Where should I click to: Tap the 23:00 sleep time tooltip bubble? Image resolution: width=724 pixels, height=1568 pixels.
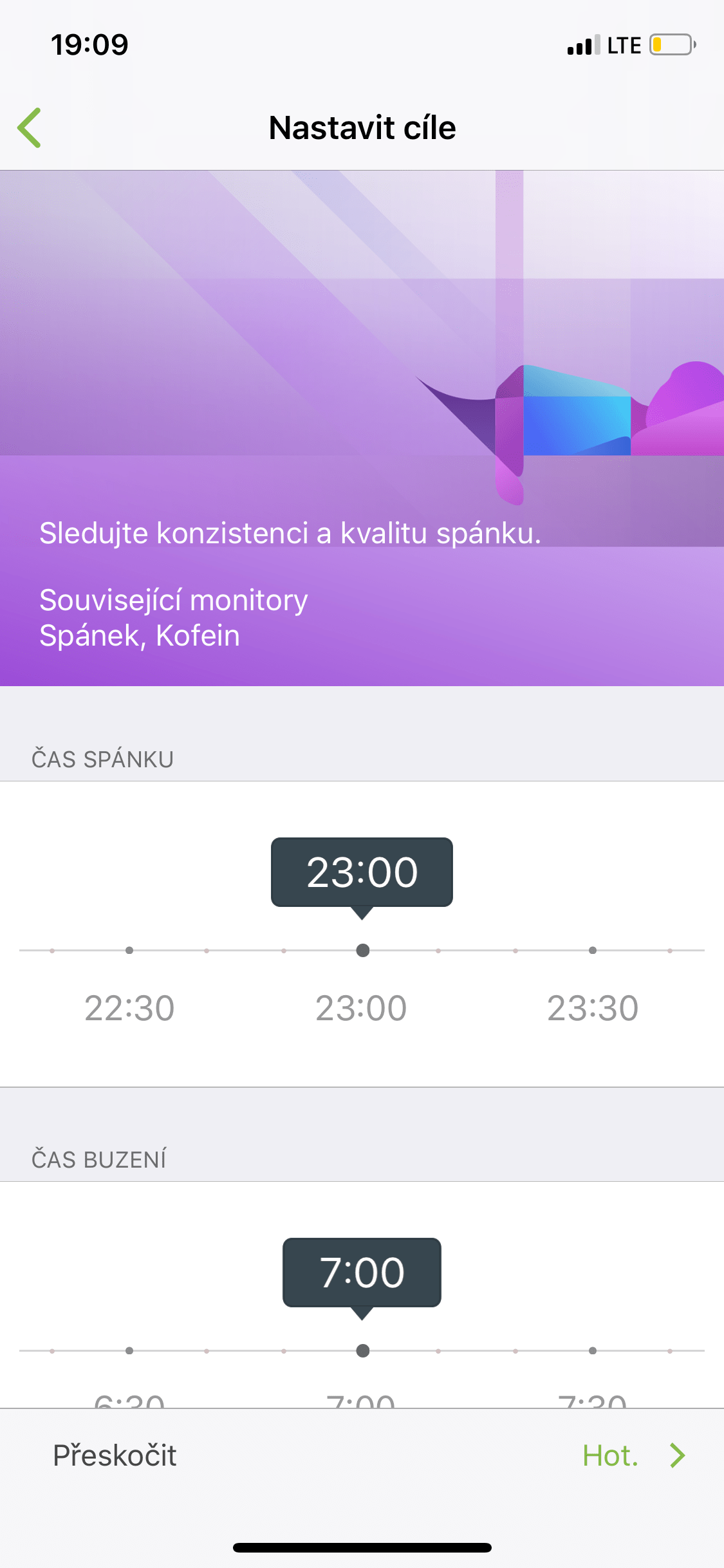[362, 872]
